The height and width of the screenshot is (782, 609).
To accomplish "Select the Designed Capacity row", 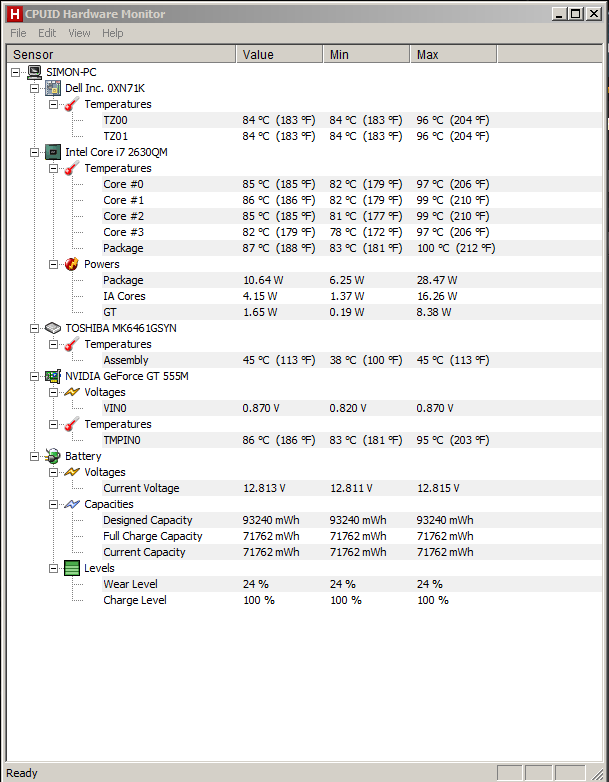I will [x=352, y=520].
